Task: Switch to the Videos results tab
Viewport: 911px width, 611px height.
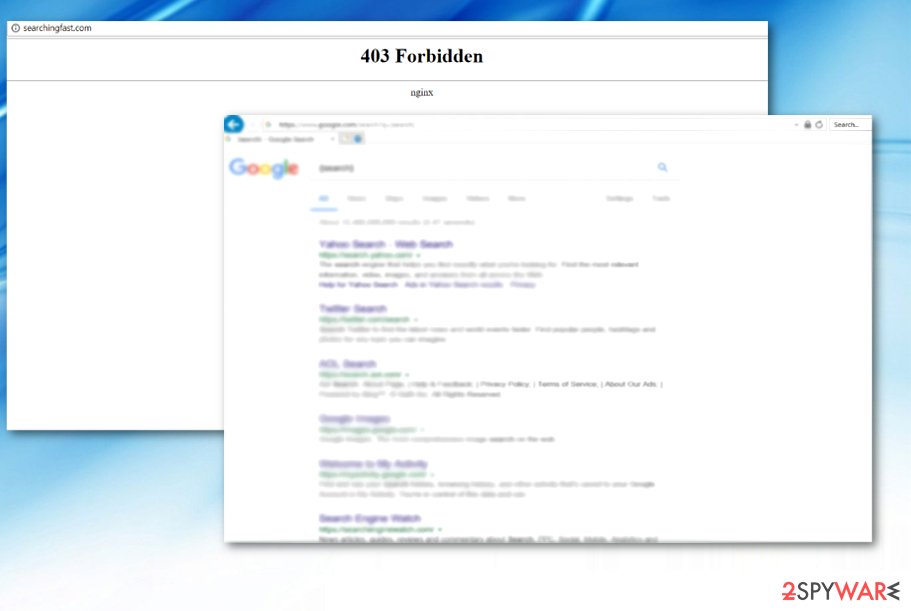Action: point(478,199)
